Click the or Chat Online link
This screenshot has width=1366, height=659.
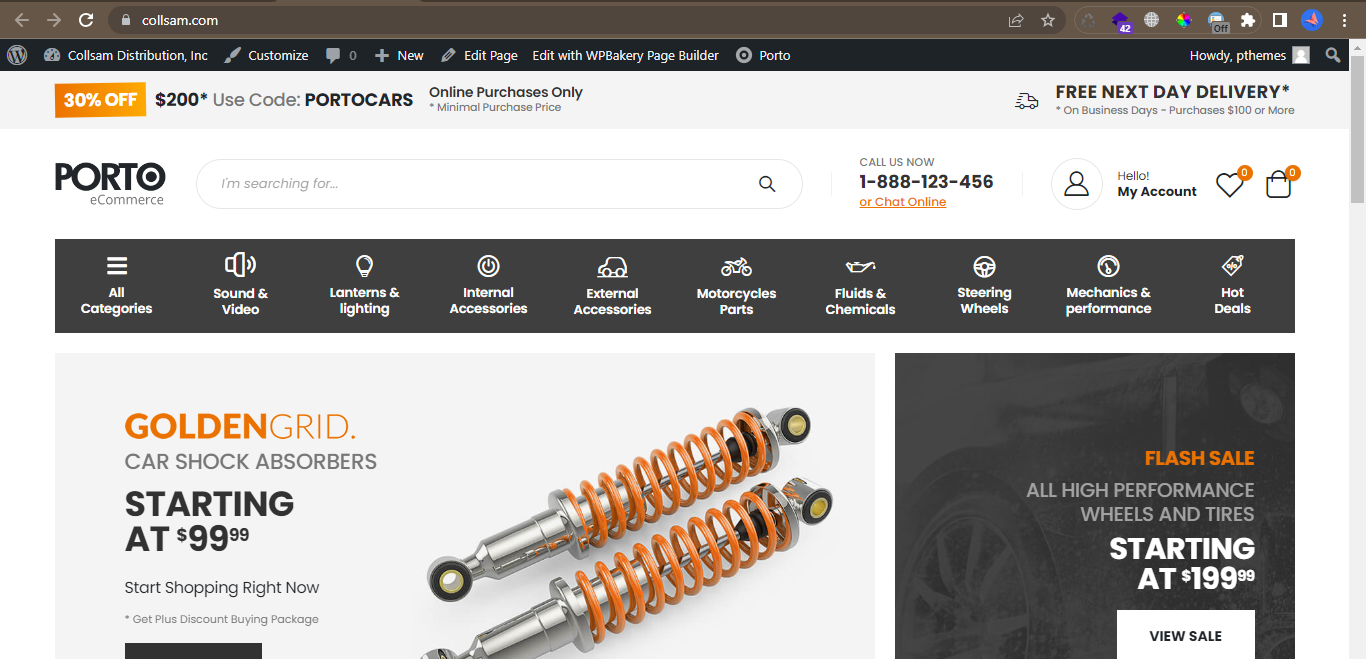[902, 202]
